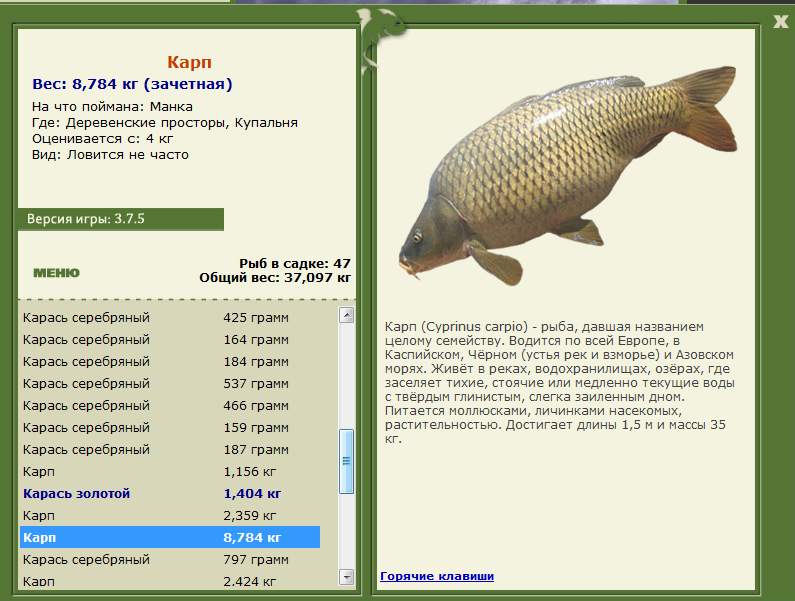Select Карась серебряный 159 грамм row
Screen dimensions: 795x601
pyautogui.click(x=170, y=428)
